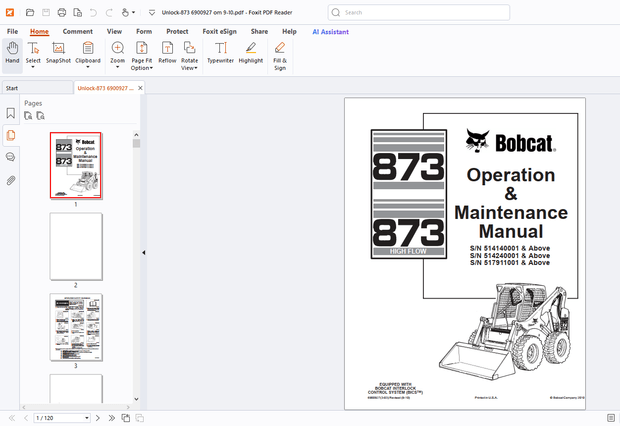Select the Highlight tool
Image resolution: width=620 pixels, height=426 pixels.
[251, 53]
